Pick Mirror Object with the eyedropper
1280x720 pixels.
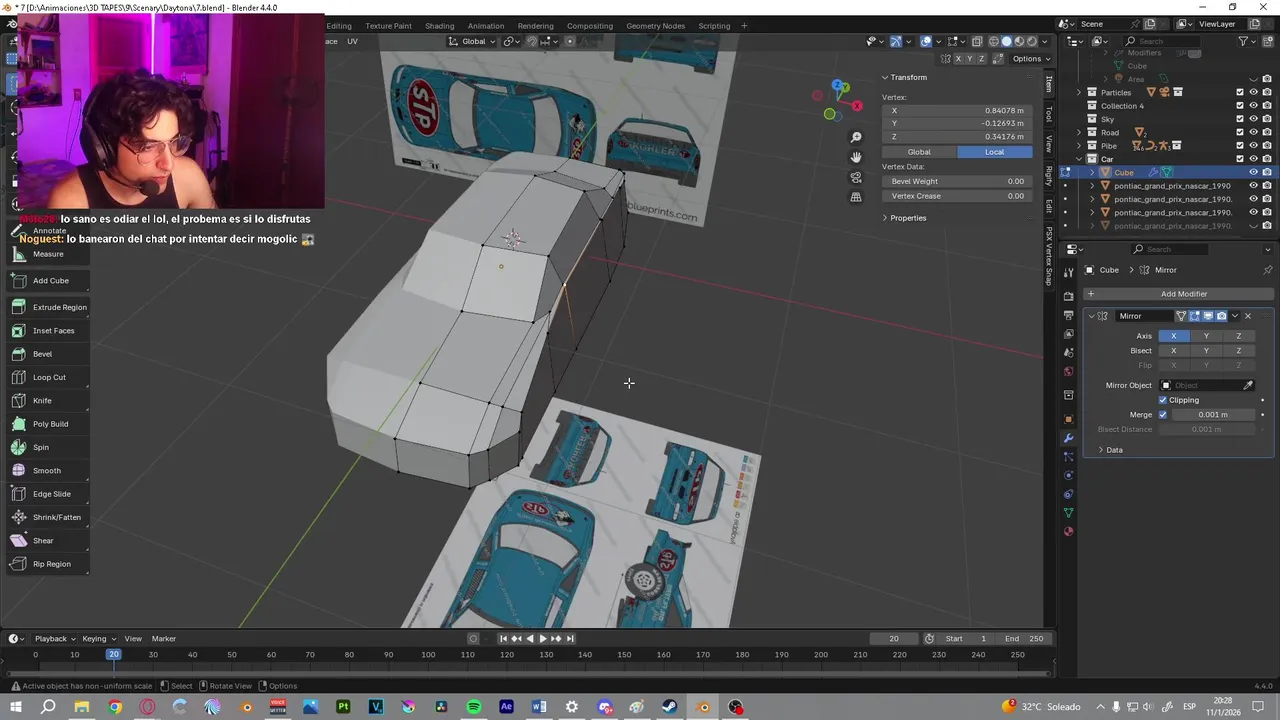point(1248,385)
